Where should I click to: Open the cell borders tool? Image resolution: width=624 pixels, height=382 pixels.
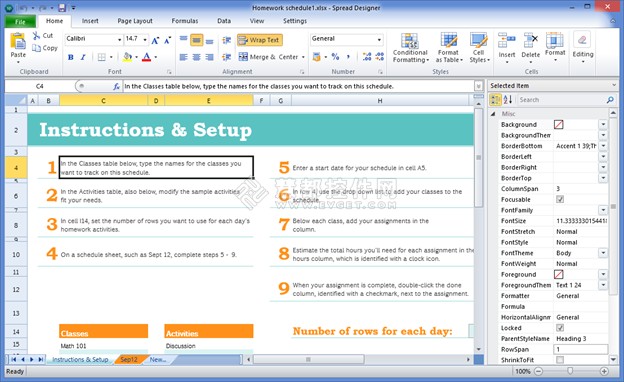102,57
